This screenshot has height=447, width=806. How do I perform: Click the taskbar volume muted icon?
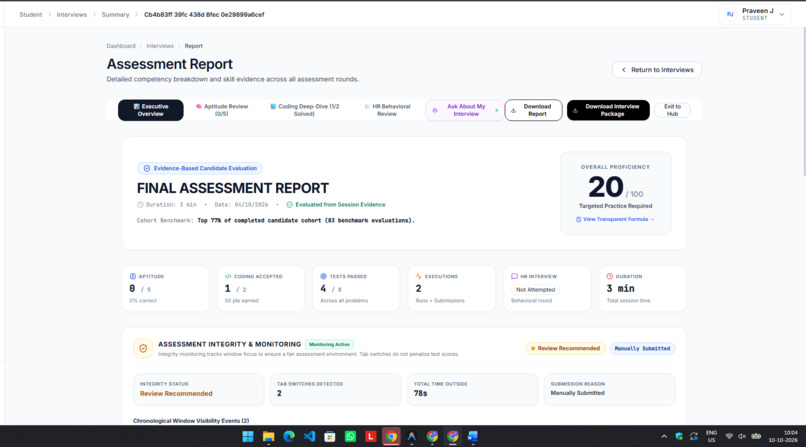pos(742,437)
